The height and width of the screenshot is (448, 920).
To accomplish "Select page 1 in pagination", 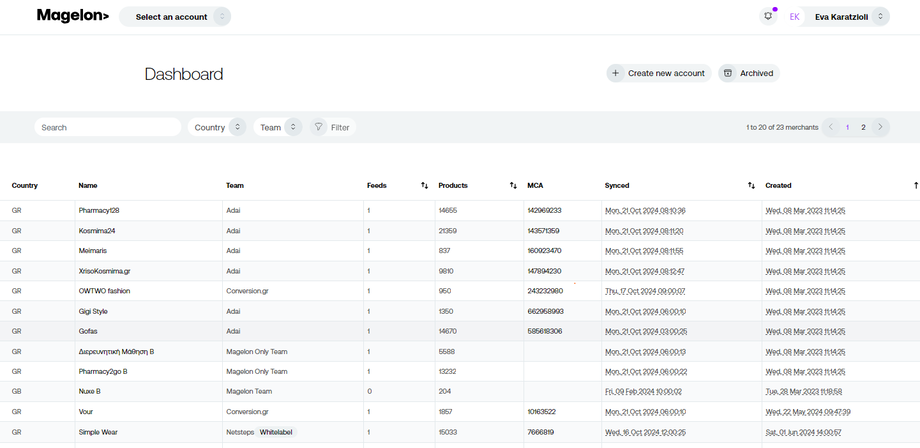I will tap(847, 127).
